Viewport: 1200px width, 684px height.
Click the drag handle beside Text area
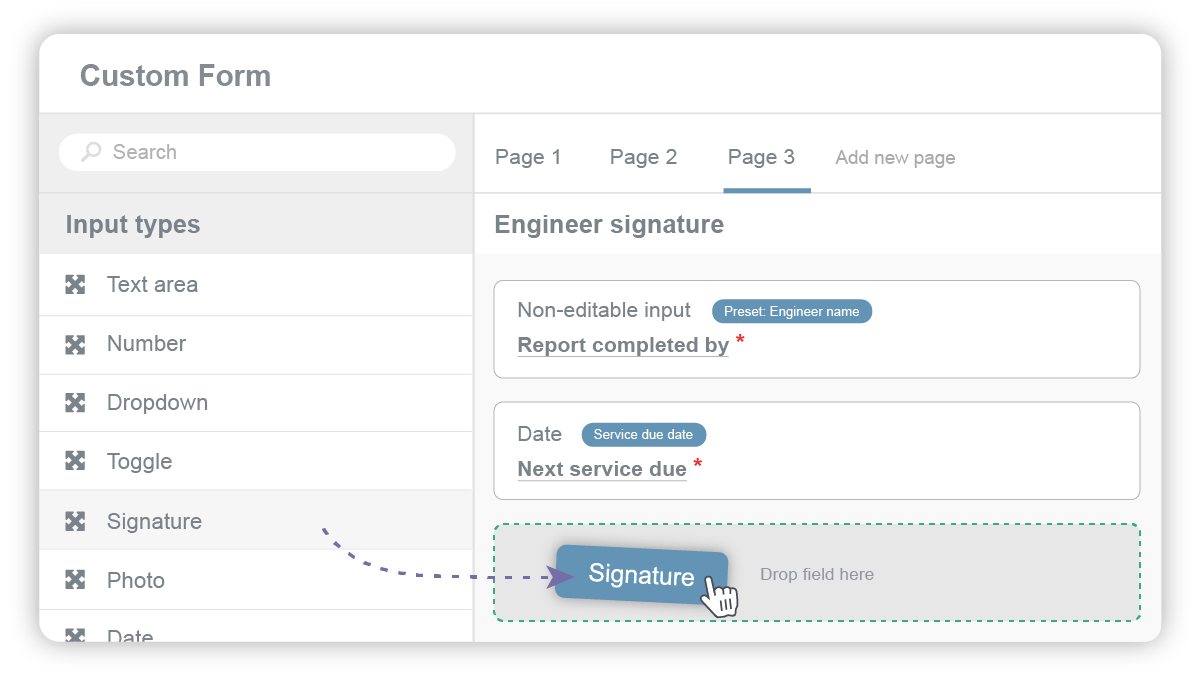(76, 284)
